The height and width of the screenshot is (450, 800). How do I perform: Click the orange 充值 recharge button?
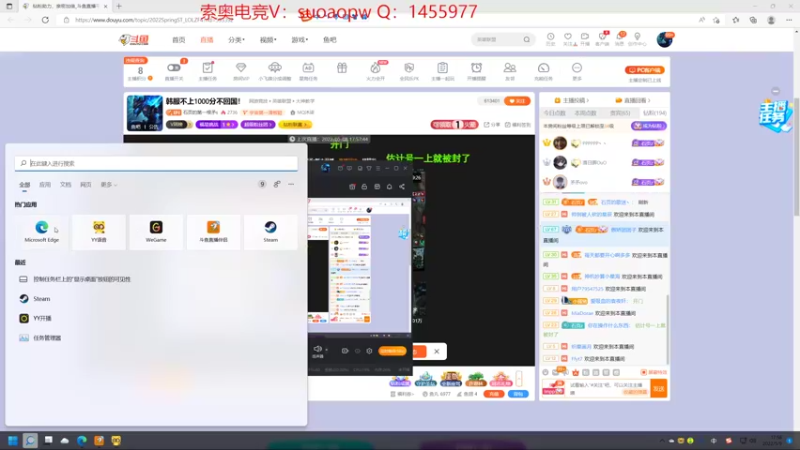[x=493, y=394]
